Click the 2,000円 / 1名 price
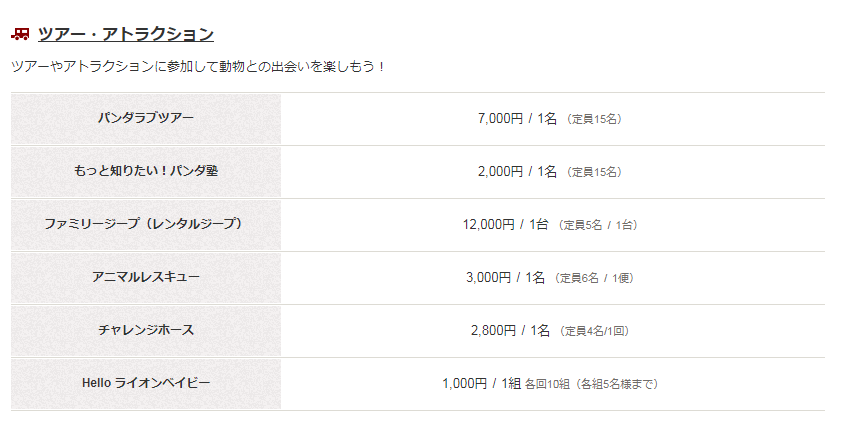This screenshot has height=428, width=841. coord(517,171)
